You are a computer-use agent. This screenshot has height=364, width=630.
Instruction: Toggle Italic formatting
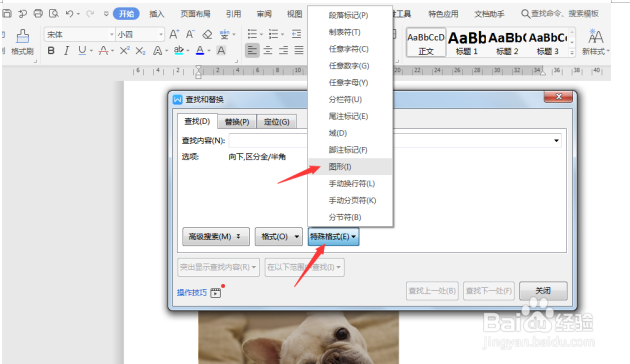coord(67,51)
